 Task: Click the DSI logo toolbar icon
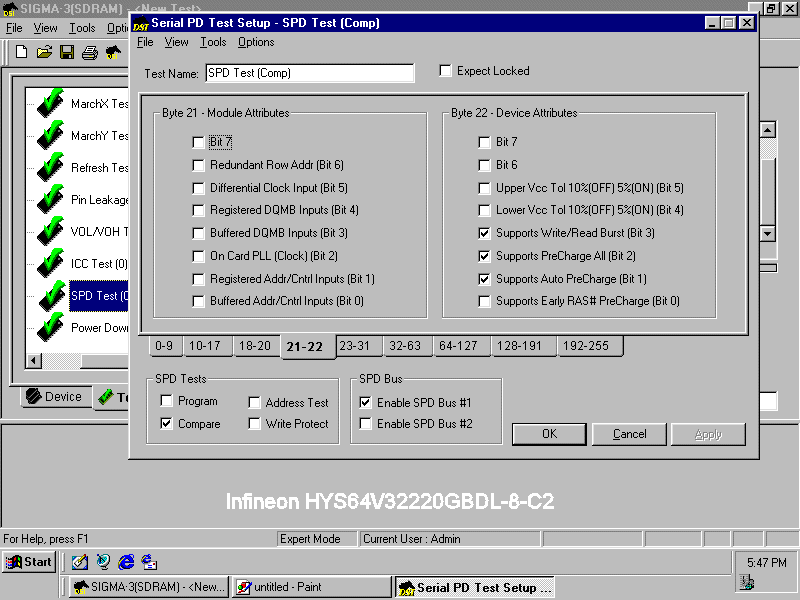(x=112, y=52)
